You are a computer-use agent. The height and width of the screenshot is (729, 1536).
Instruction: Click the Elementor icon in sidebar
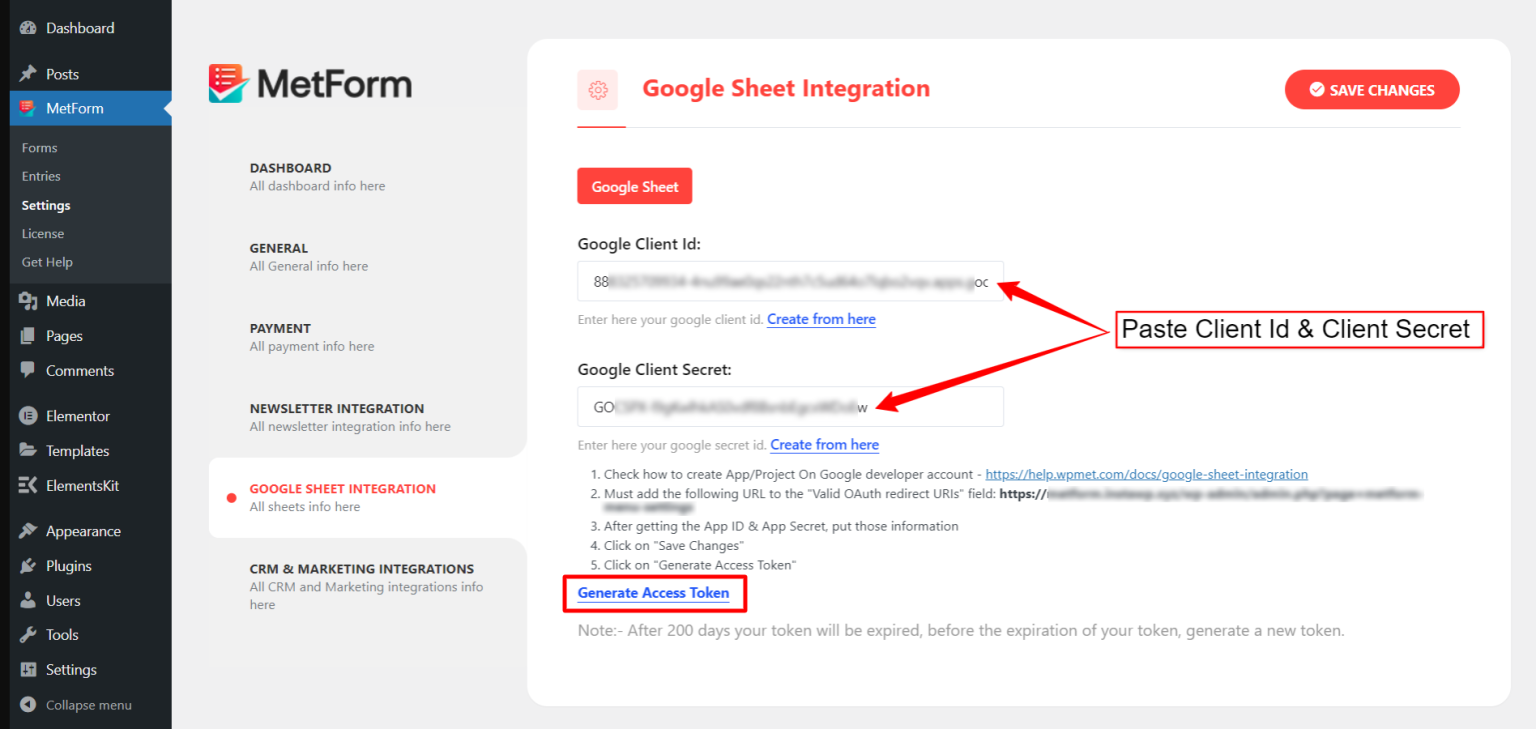tap(28, 416)
